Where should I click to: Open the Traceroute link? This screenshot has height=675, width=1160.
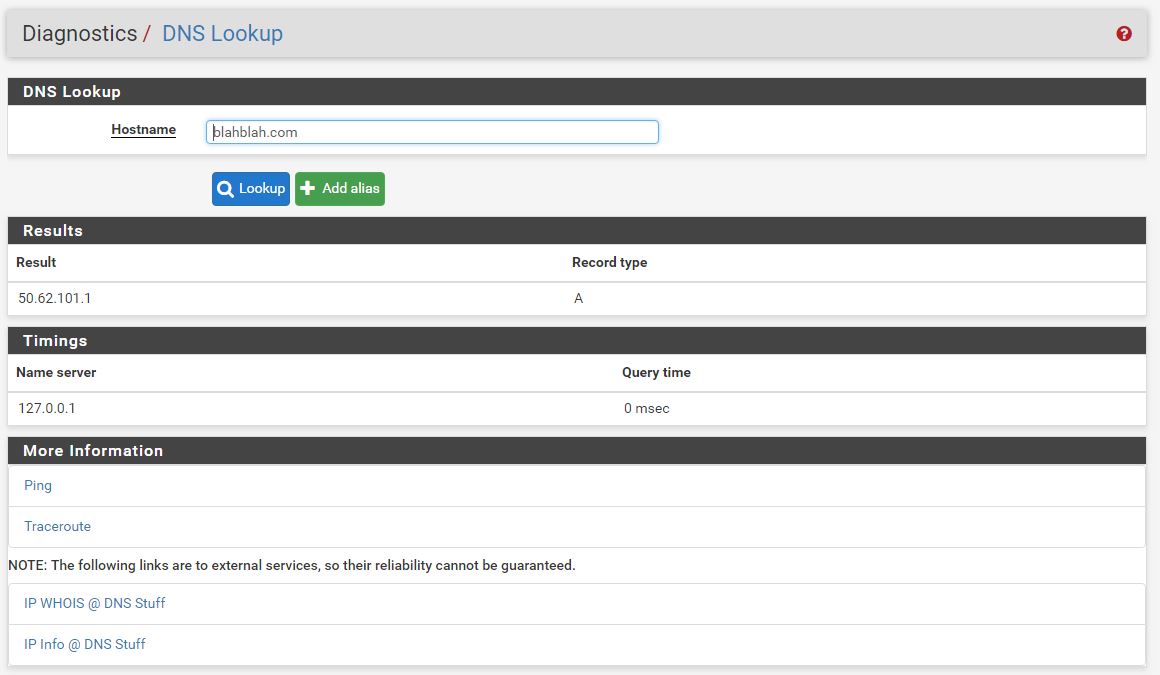pos(57,527)
